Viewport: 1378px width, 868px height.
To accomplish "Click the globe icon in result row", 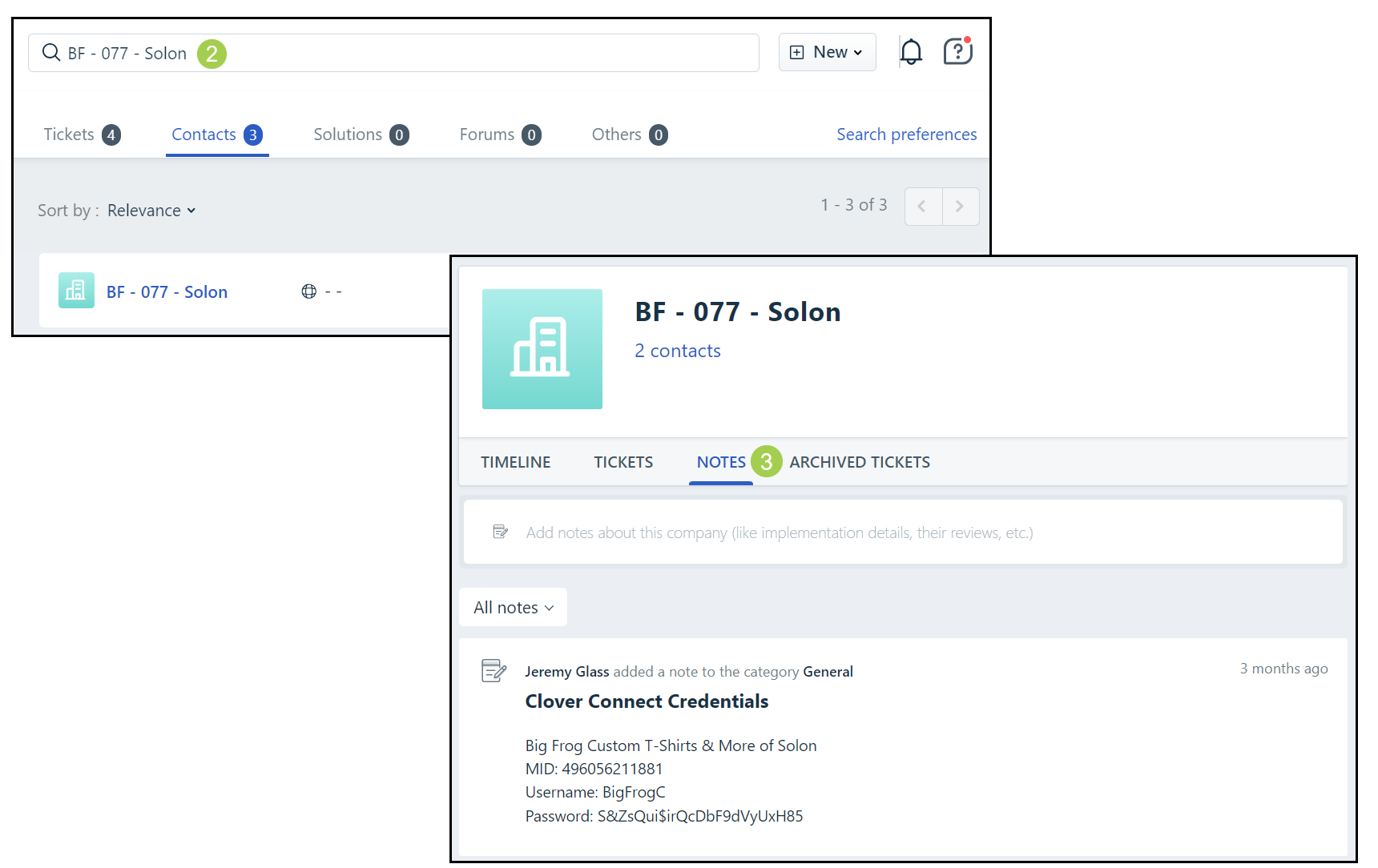I will click(x=309, y=291).
